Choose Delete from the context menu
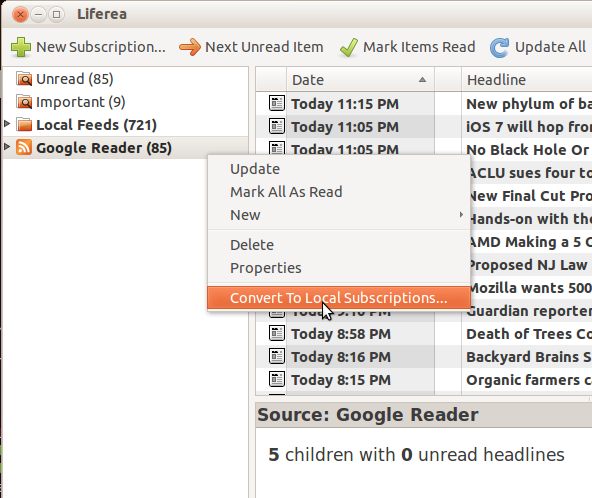 coord(252,245)
